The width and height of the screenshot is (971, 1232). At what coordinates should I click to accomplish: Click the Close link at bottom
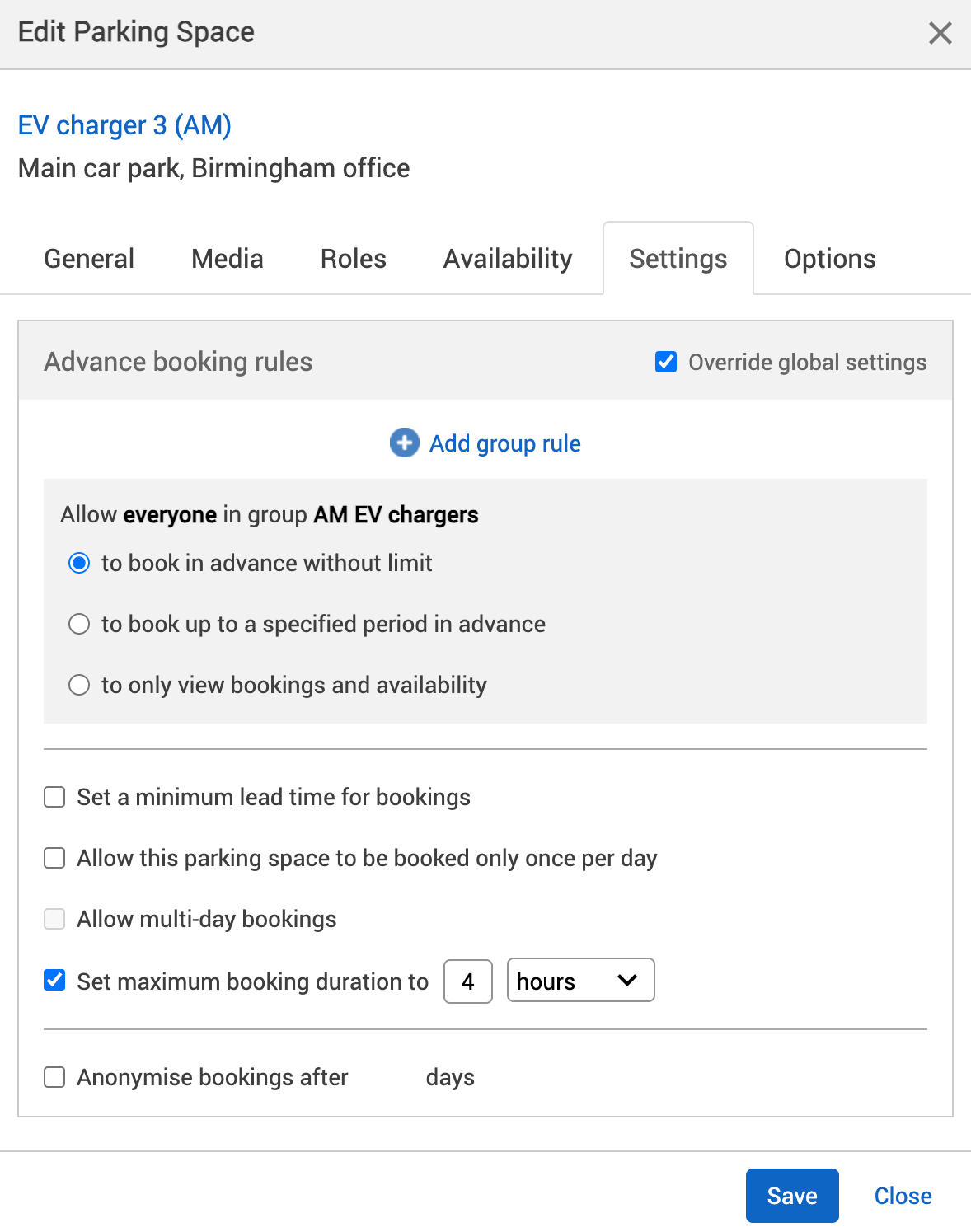903,1196
